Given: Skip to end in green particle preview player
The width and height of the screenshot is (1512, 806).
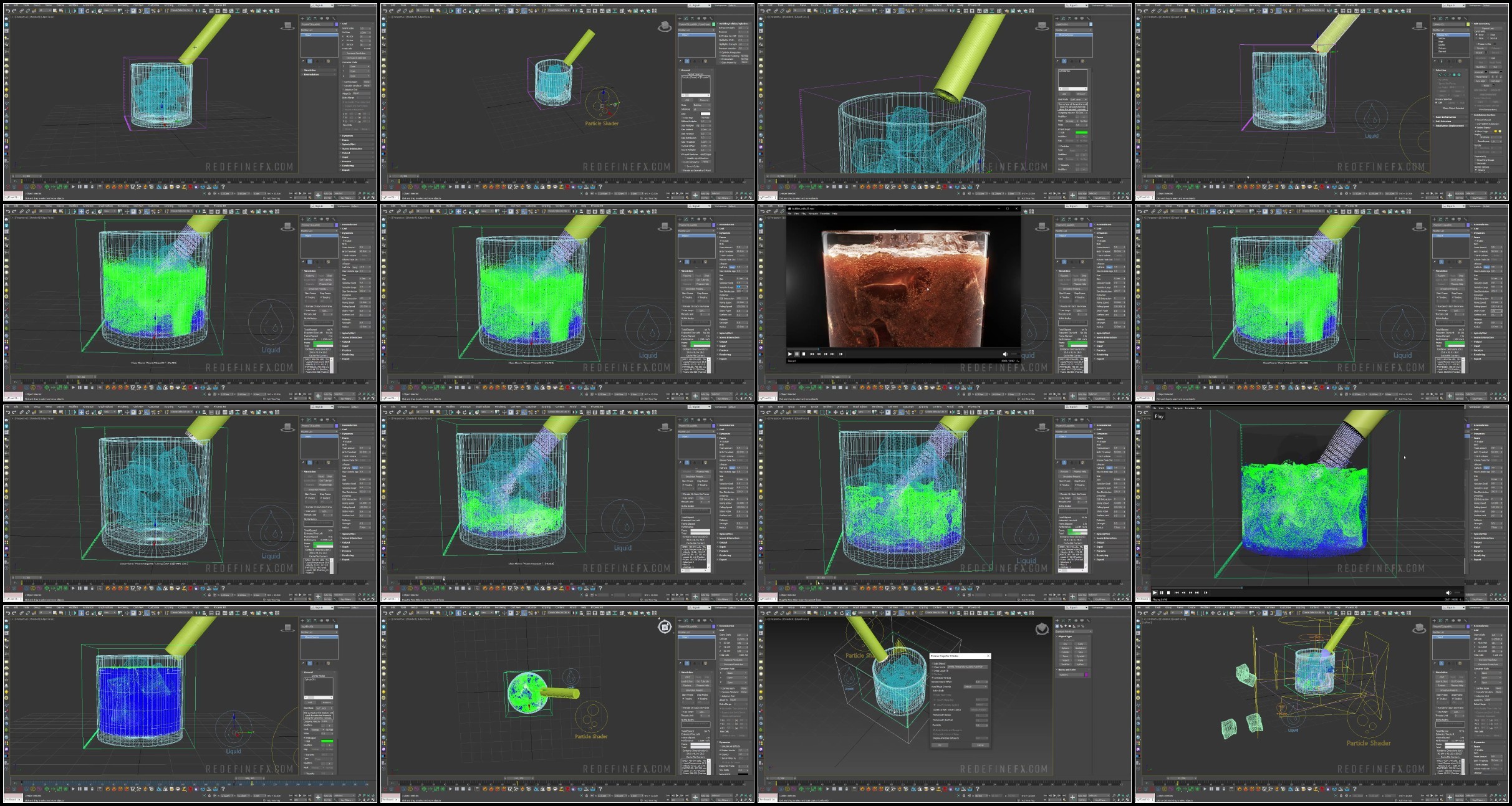Looking at the screenshot, I should (1197, 593).
